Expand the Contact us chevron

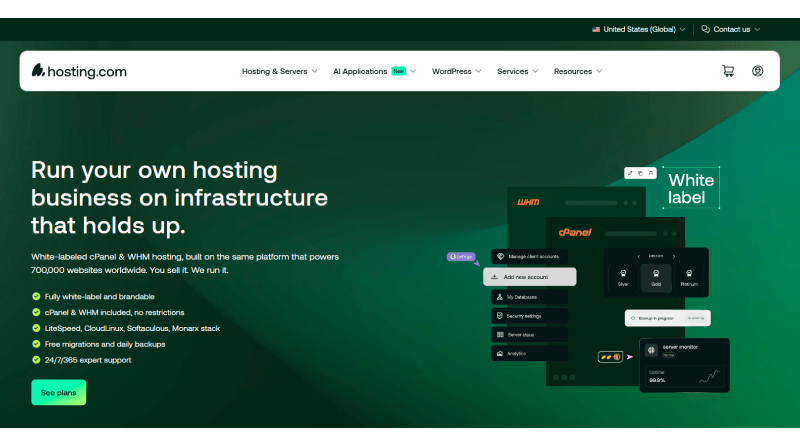click(x=757, y=30)
